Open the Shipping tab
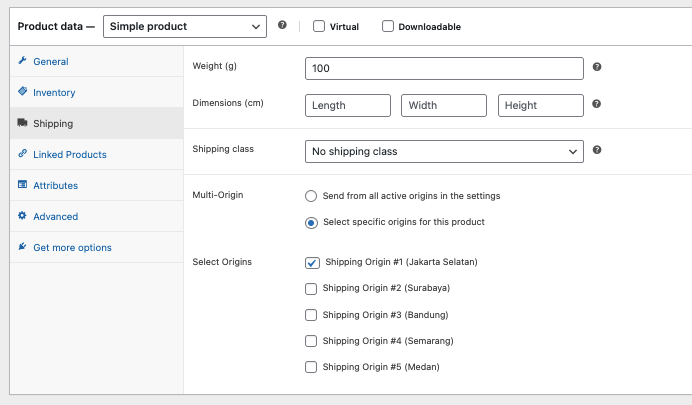 point(53,123)
